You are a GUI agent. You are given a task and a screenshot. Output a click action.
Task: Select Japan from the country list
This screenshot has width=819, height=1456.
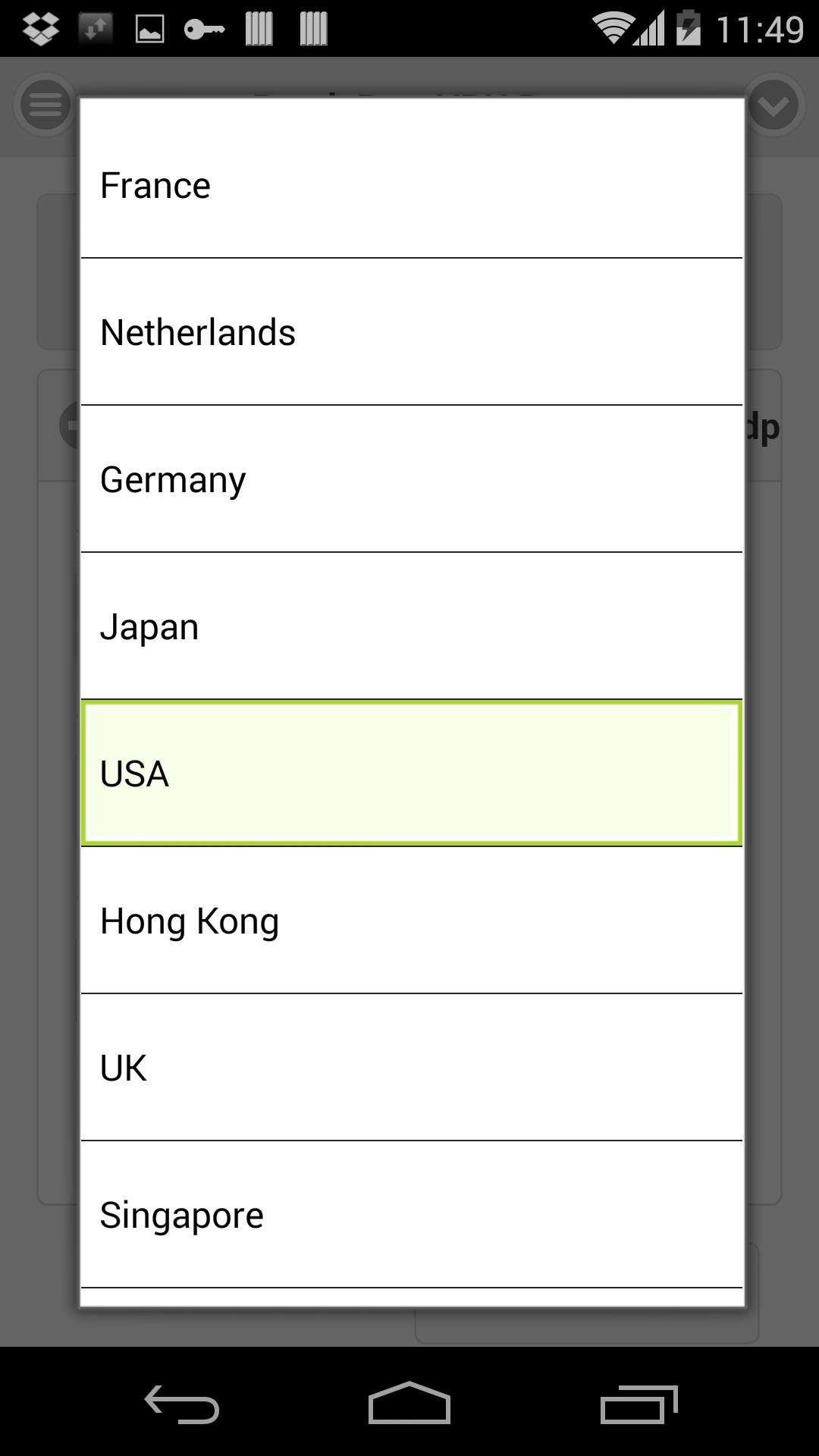pos(411,626)
